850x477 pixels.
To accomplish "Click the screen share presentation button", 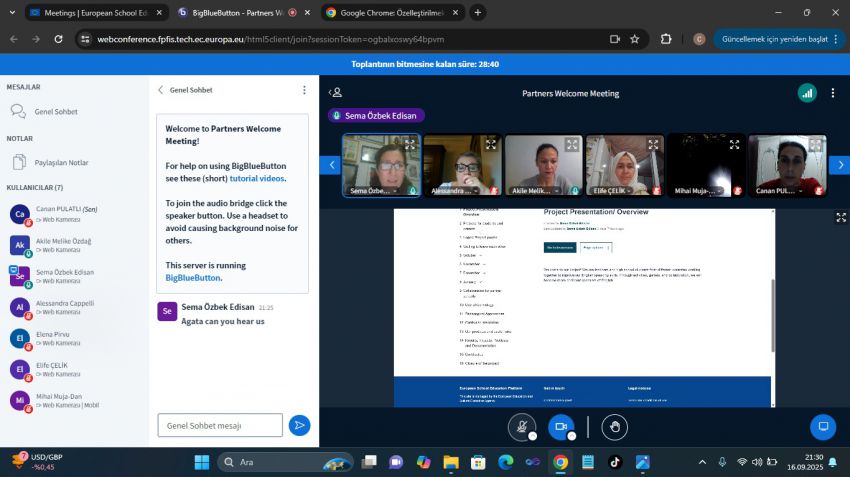I will click(x=822, y=426).
